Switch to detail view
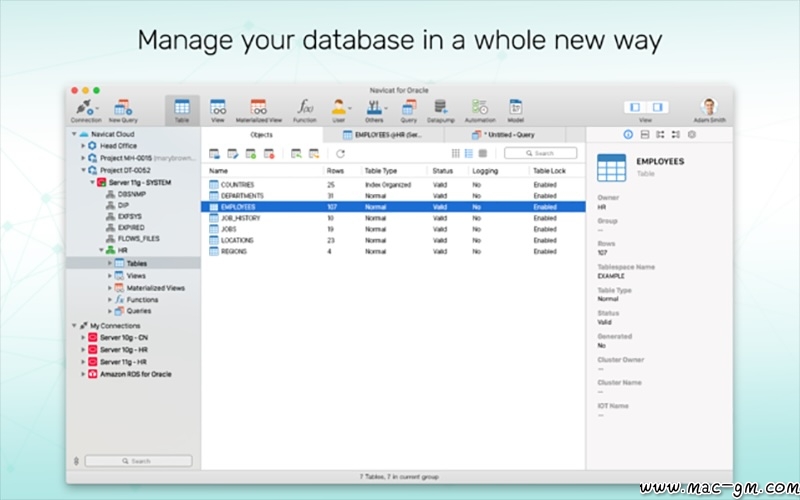Image resolution: width=800 pixels, height=500 pixels. [483, 154]
